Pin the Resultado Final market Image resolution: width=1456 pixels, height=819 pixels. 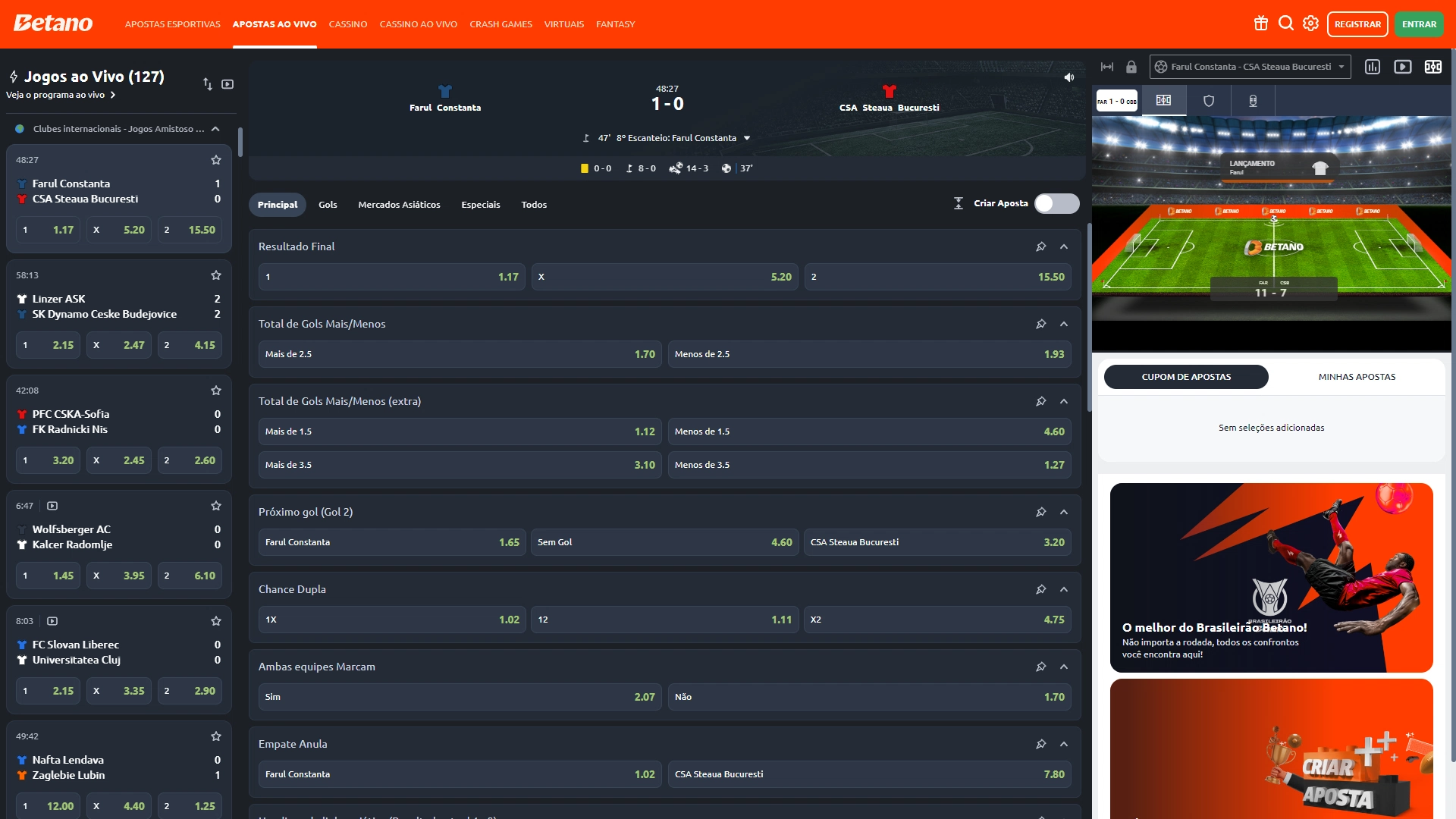coord(1041,246)
